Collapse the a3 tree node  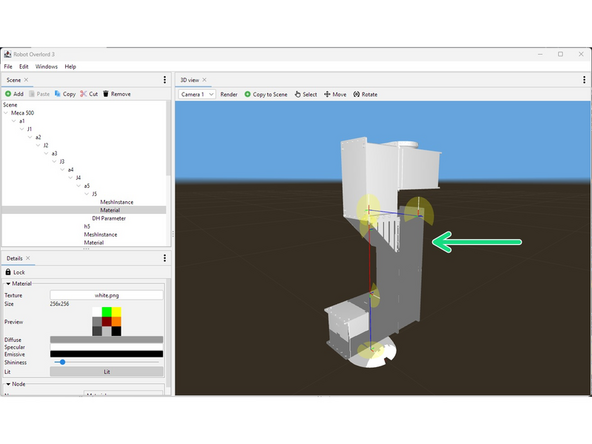tap(46, 153)
